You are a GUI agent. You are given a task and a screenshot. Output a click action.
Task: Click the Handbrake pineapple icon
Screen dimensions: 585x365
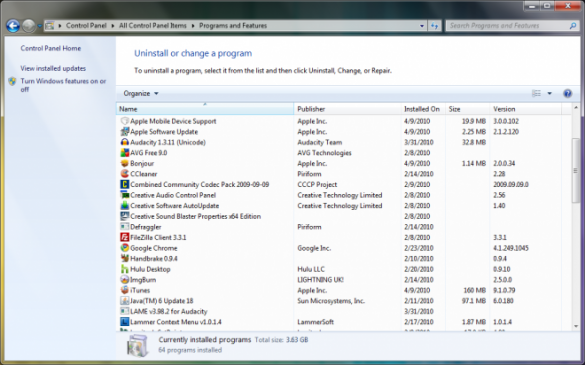[x=125, y=258]
